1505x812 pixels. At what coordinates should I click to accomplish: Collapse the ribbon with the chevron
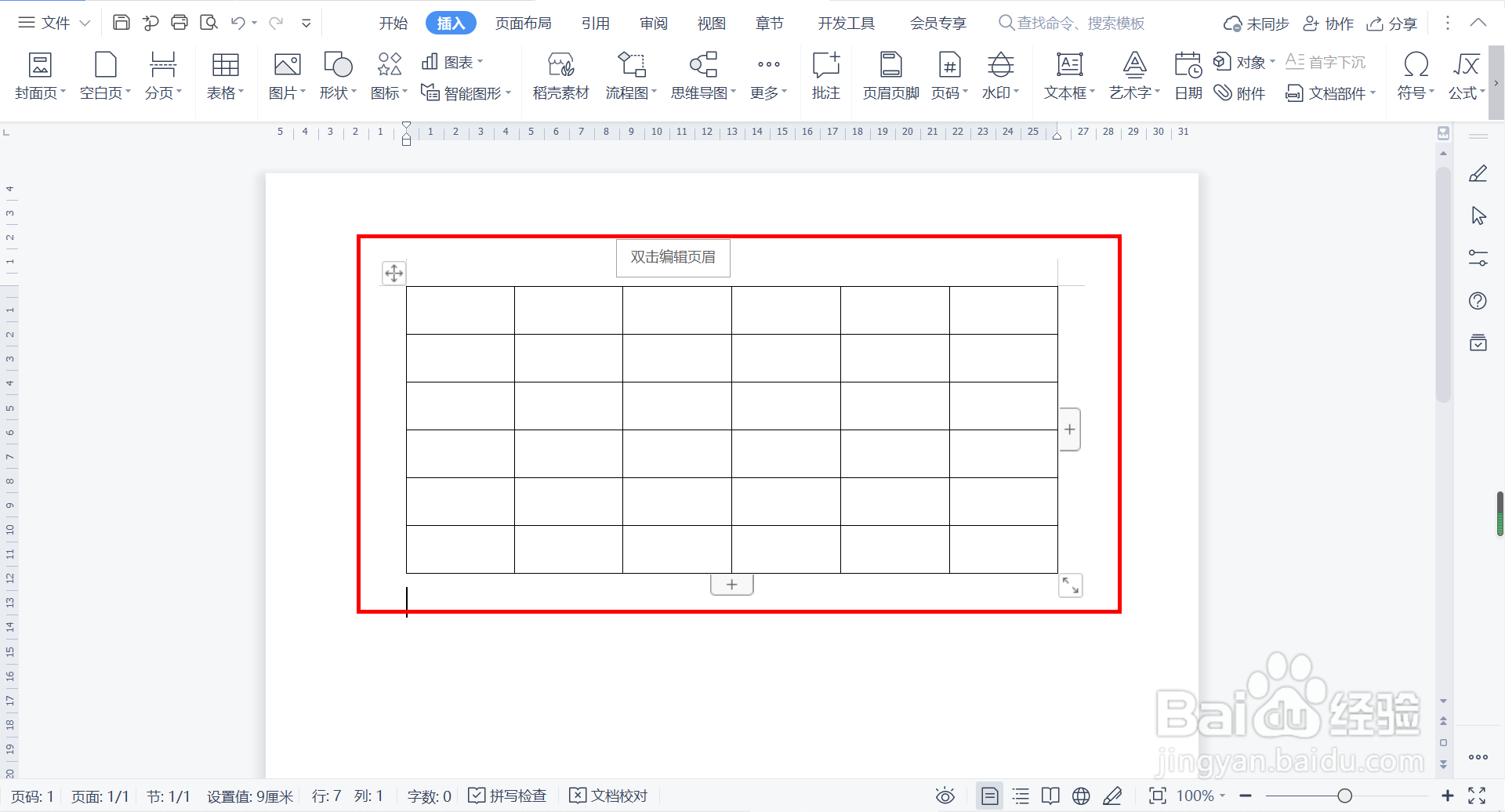click(x=1478, y=23)
